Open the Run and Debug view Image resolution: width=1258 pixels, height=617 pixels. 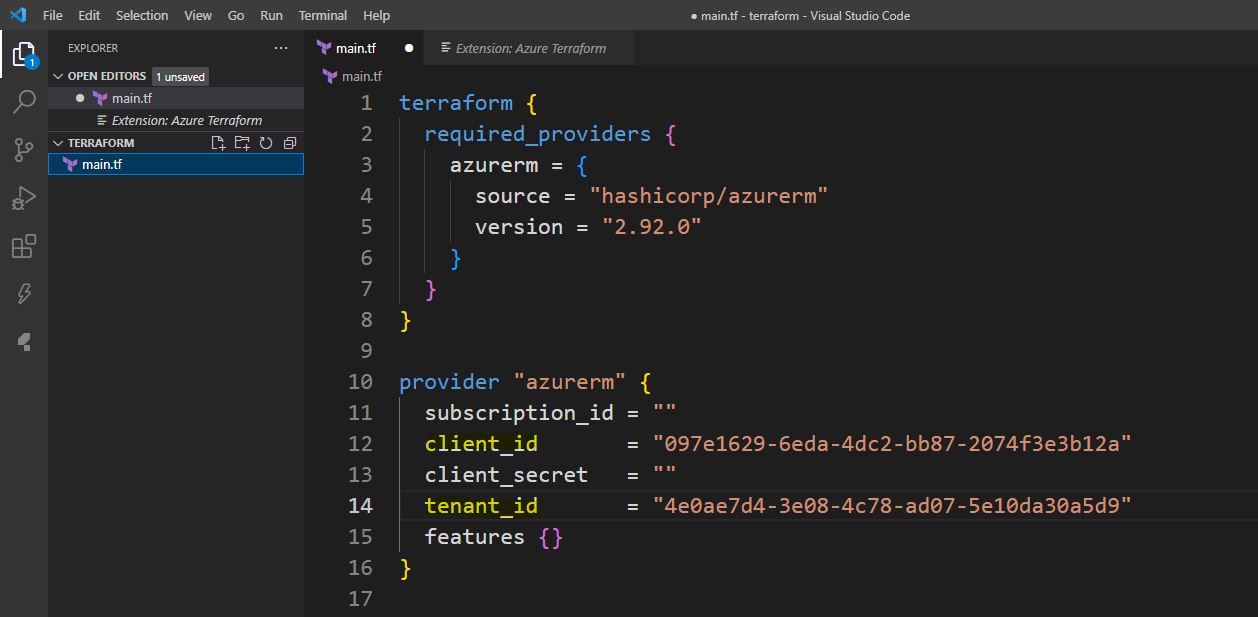(24, 198)
